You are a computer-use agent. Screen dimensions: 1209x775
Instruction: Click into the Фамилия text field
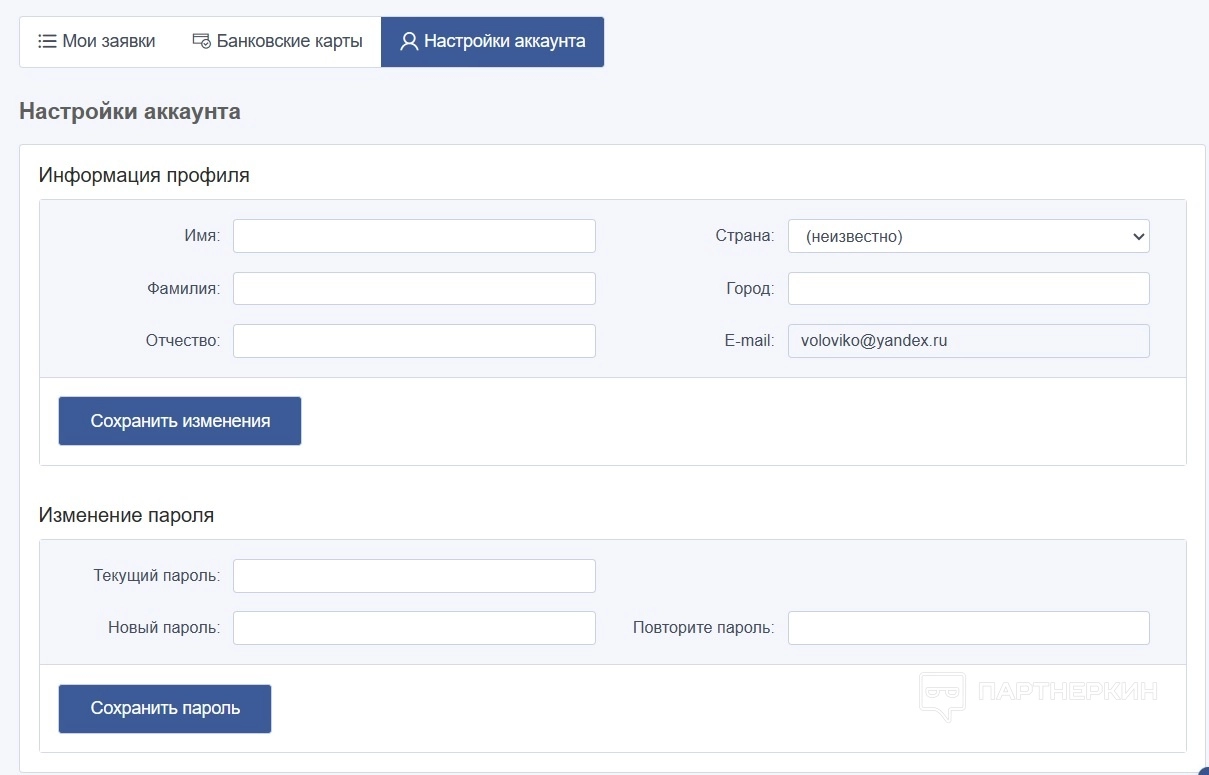414,289
